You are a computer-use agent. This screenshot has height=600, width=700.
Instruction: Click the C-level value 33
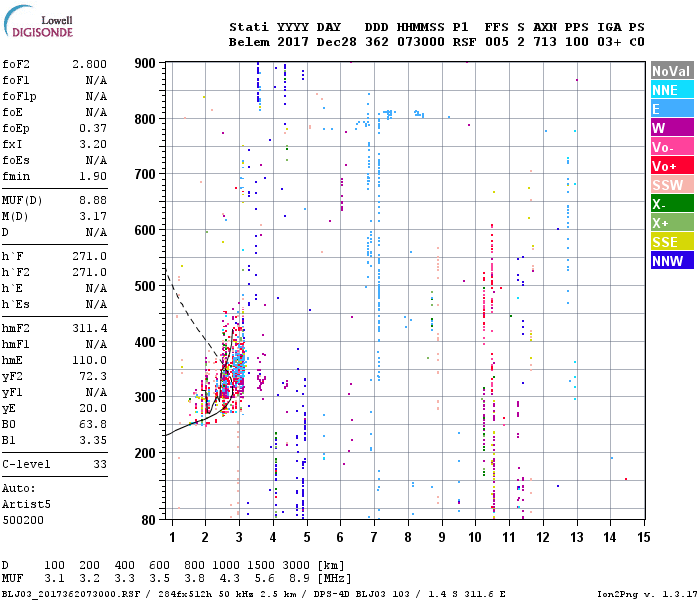[100, 464]
